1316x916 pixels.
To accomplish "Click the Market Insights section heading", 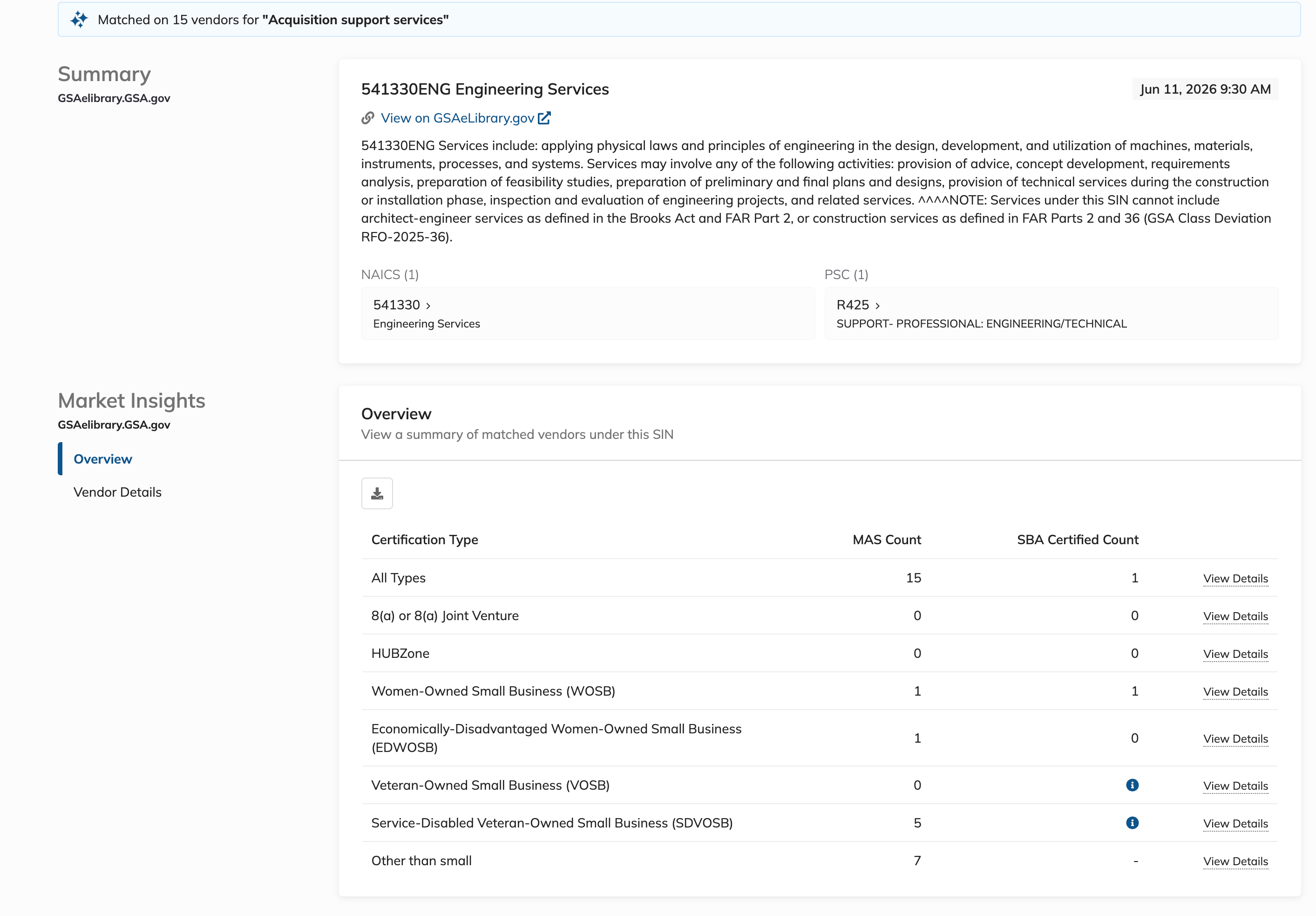I will coord(131,401).
